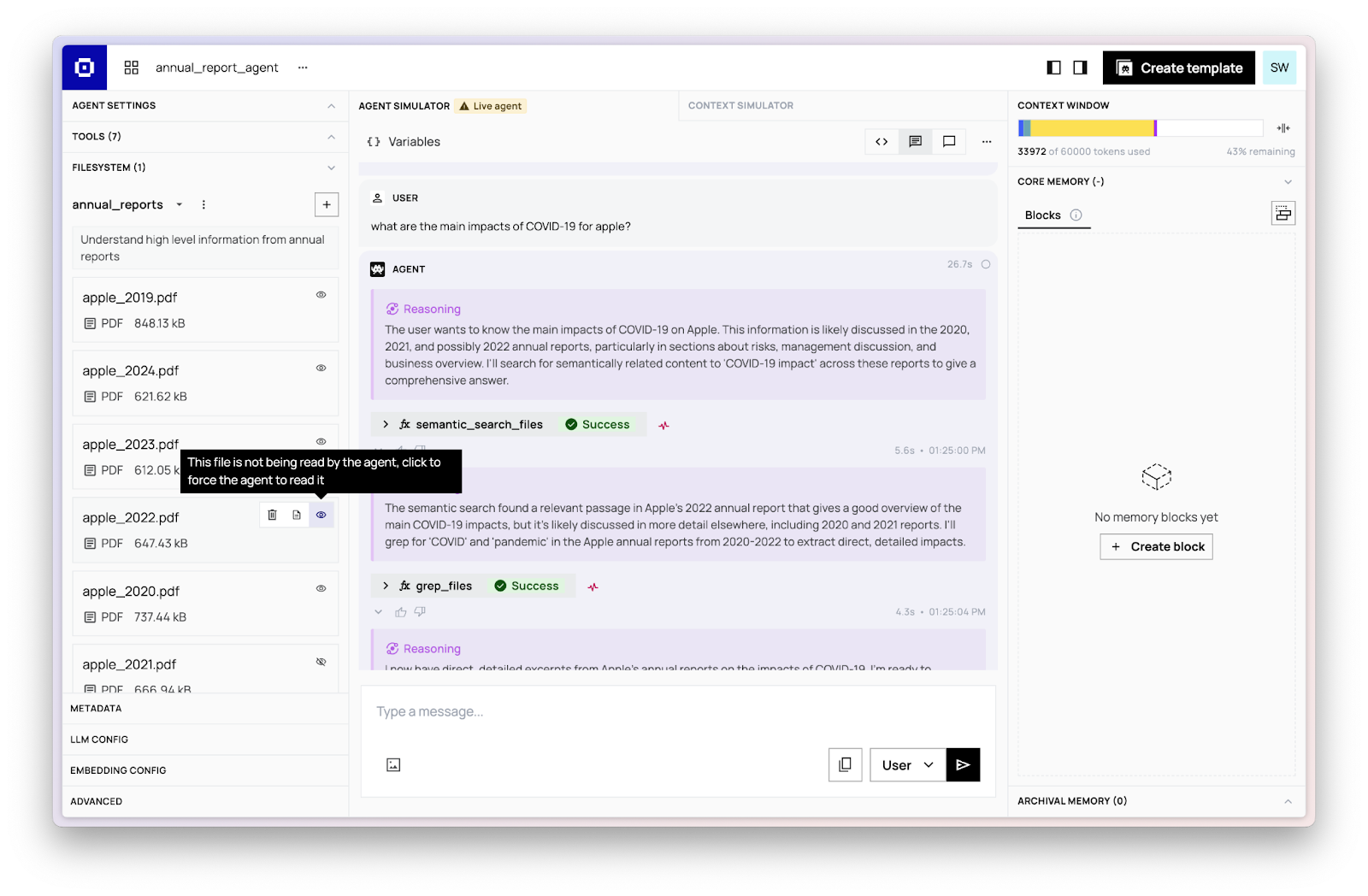The width and height of the screenshot is (1368, 896).
Task: Click the Live agent badge
Action: pos(491,106)
